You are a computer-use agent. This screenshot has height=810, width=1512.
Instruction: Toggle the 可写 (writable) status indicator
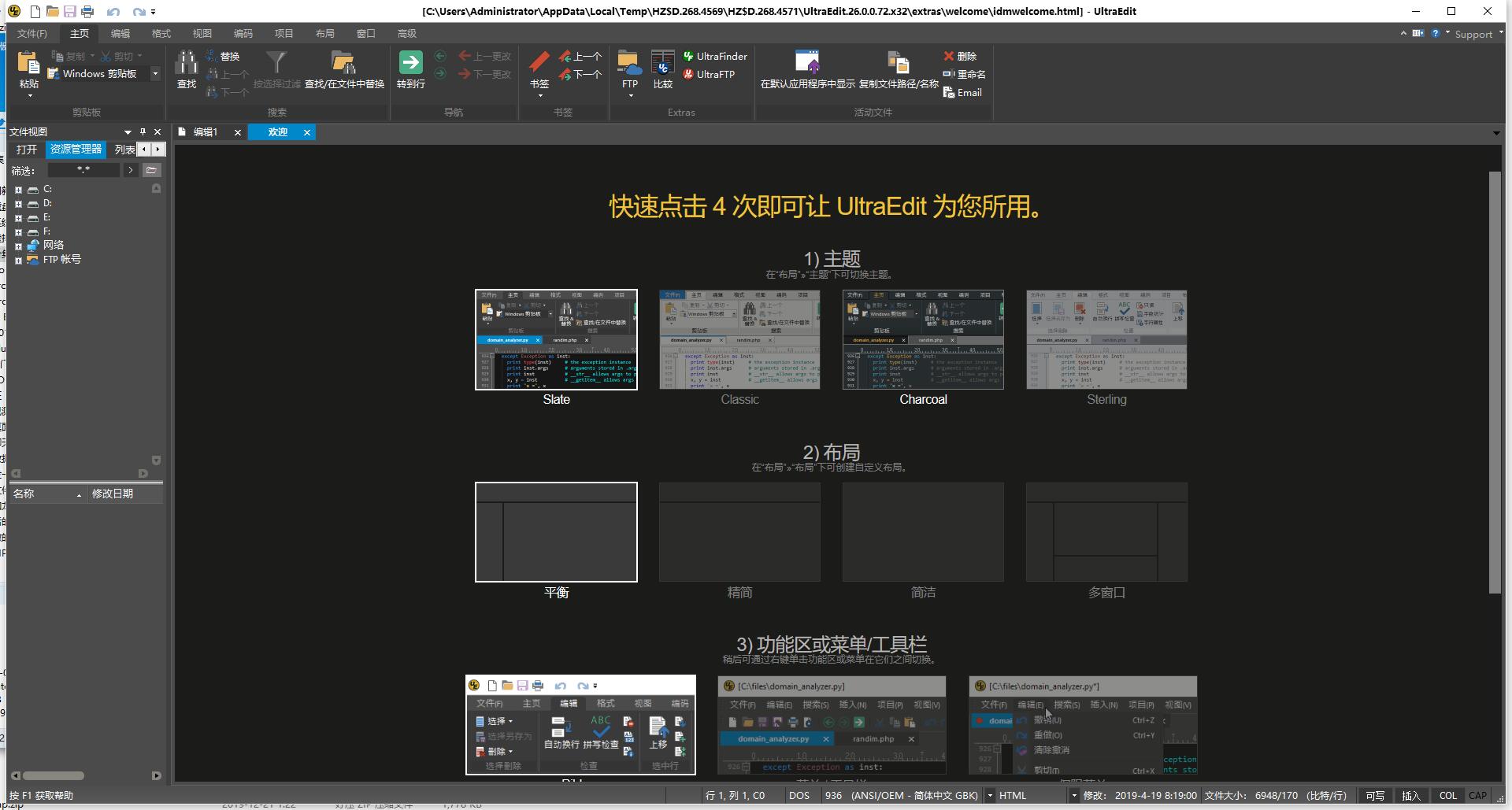[1375, 796]
